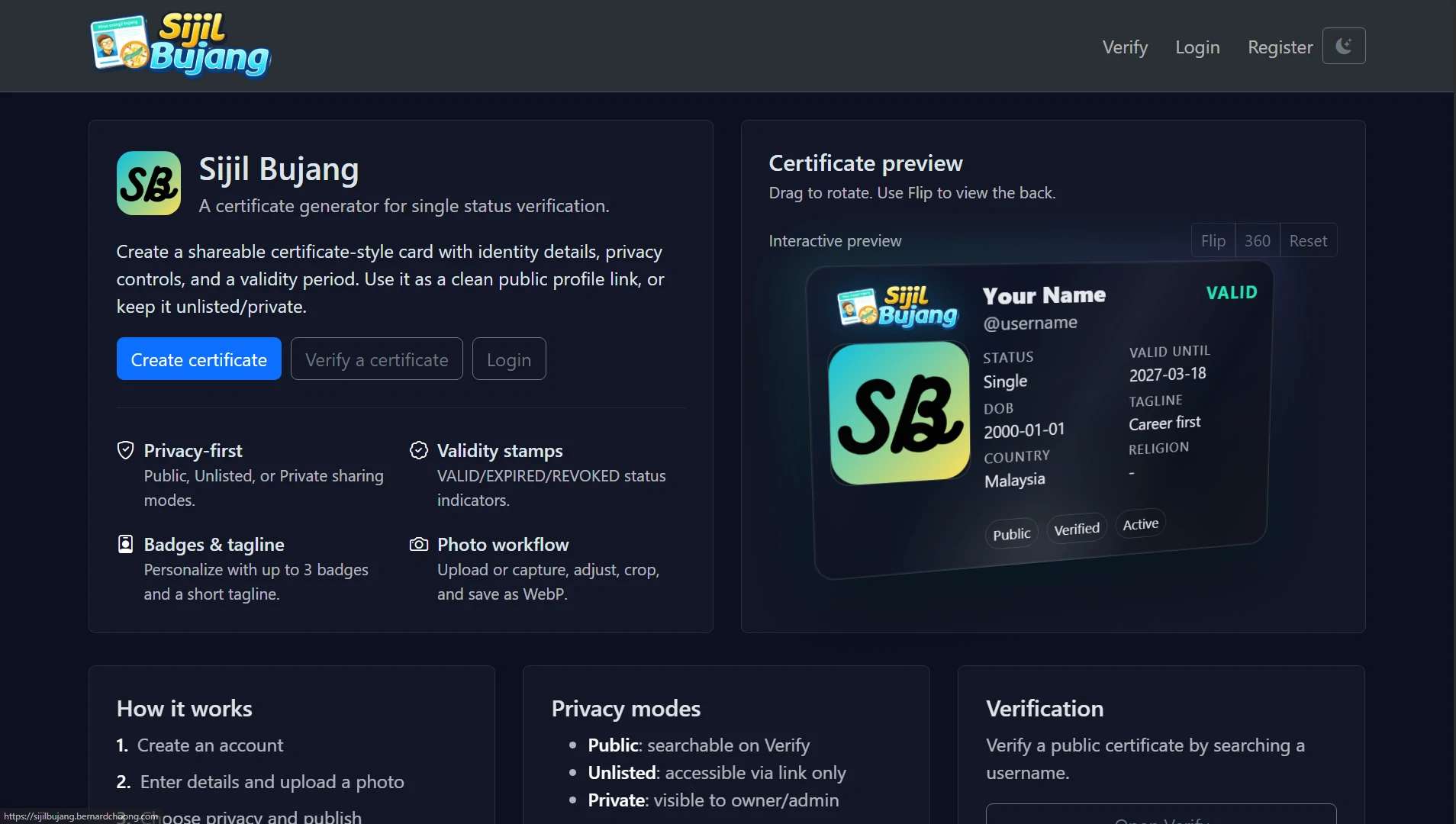The image size is (1456, 824).
Task: Click the Login button below description
Action: [509, 359]
